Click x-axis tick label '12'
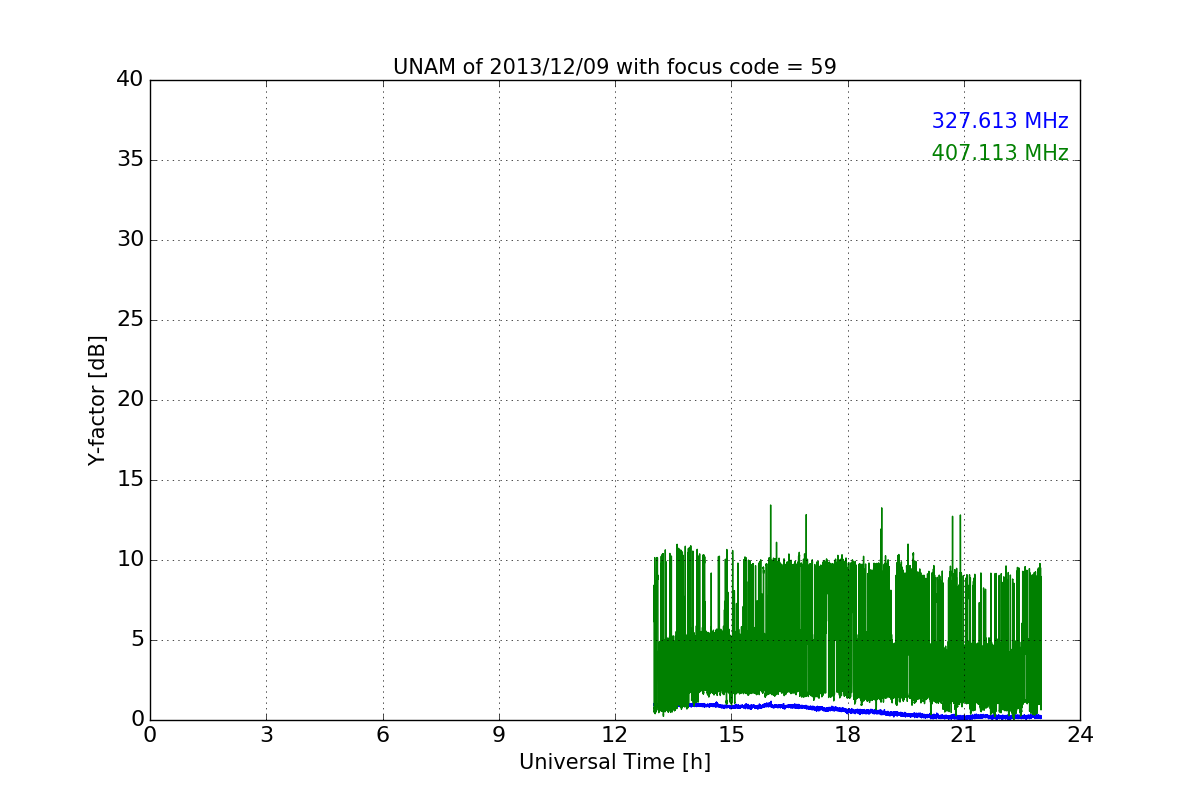The width and height of the screenshot is (1200, 800). (x=615, y=735)
